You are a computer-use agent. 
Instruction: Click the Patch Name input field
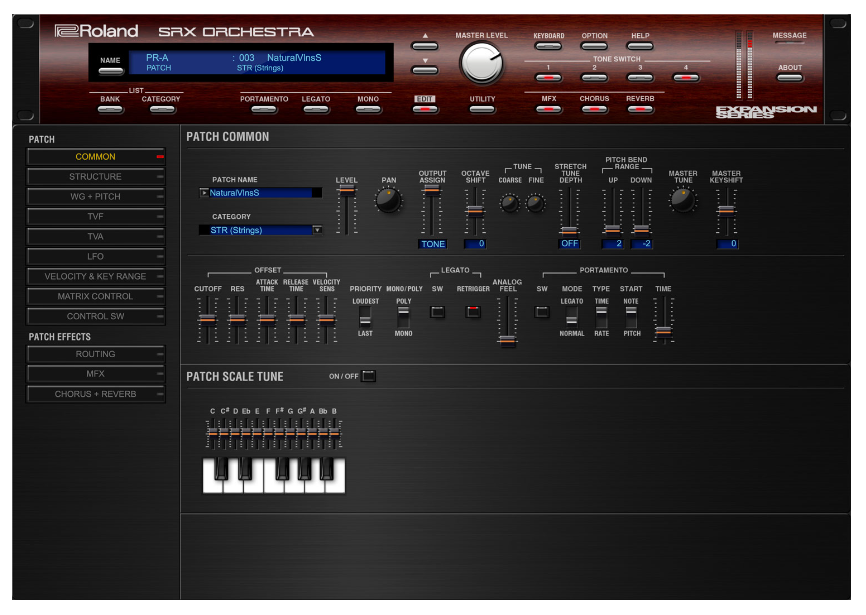point(261,193)
